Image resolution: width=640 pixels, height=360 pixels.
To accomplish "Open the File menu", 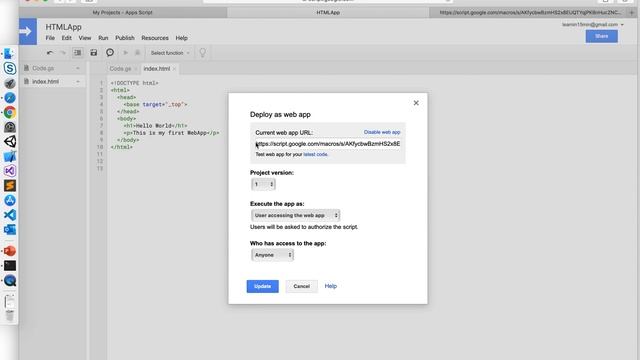I will point(50,38).
